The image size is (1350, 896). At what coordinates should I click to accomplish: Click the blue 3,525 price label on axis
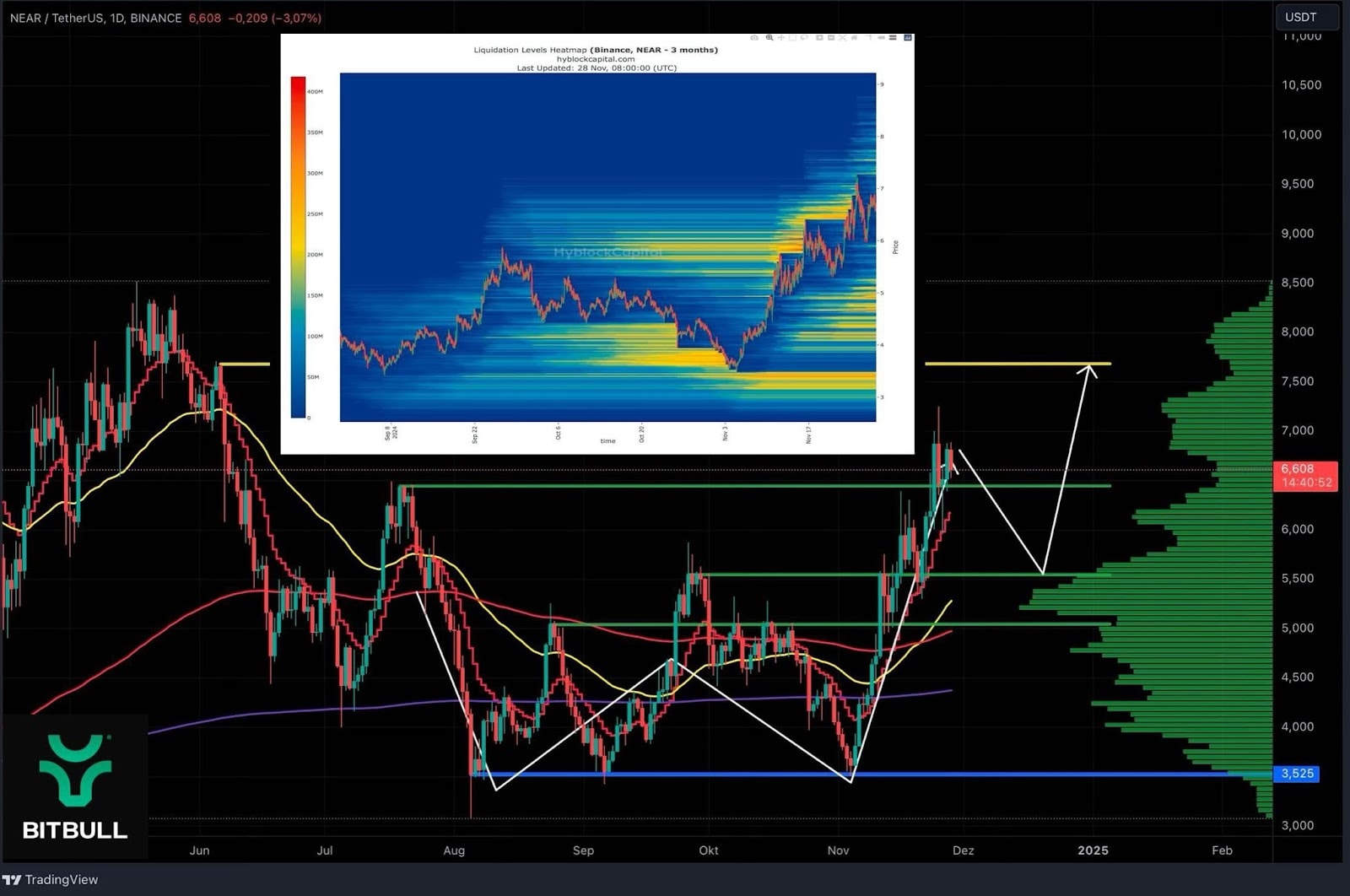pyautogui.click(x=1298, y=774)
